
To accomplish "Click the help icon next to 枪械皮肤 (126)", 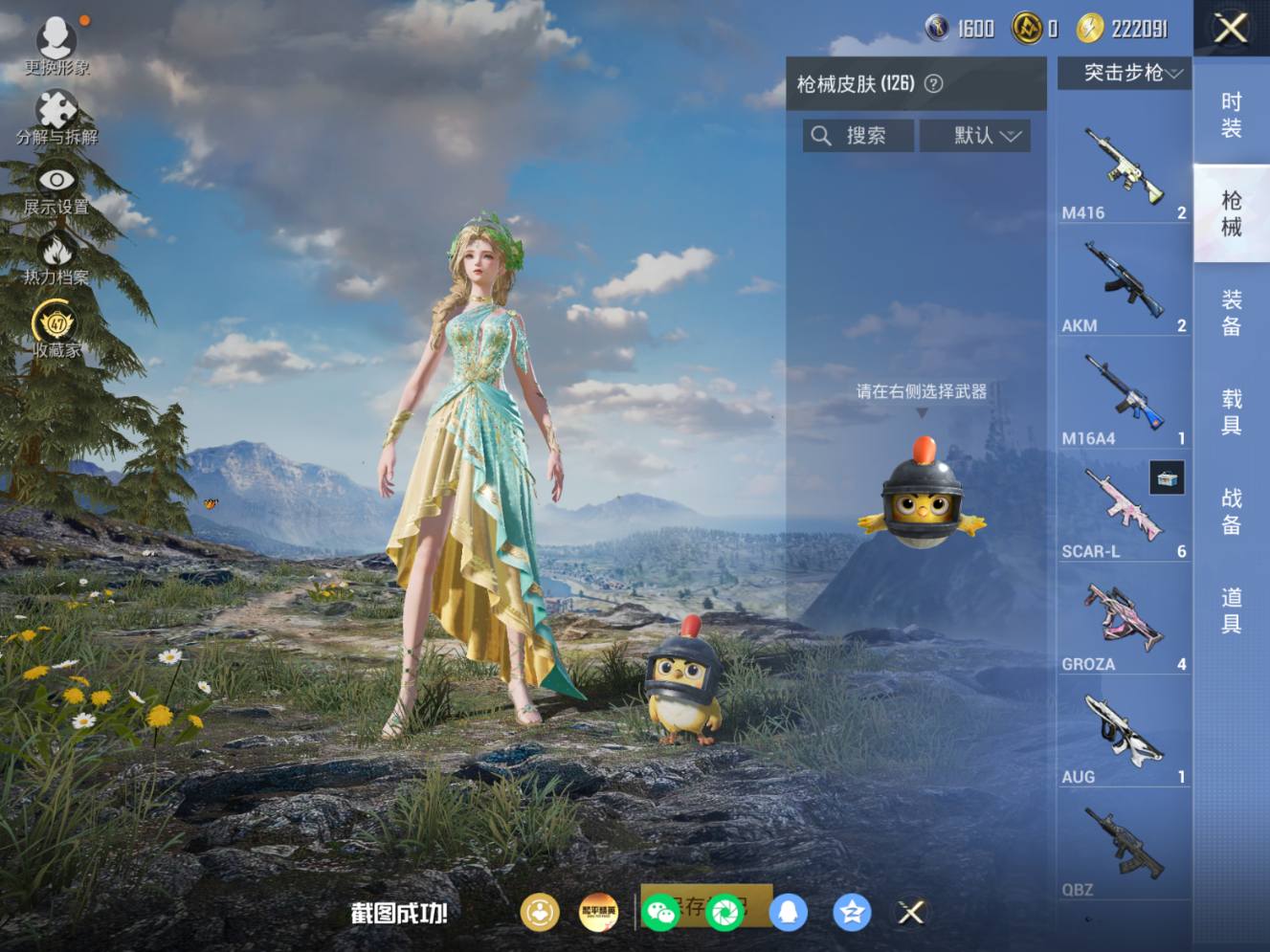I will point(933,84).
